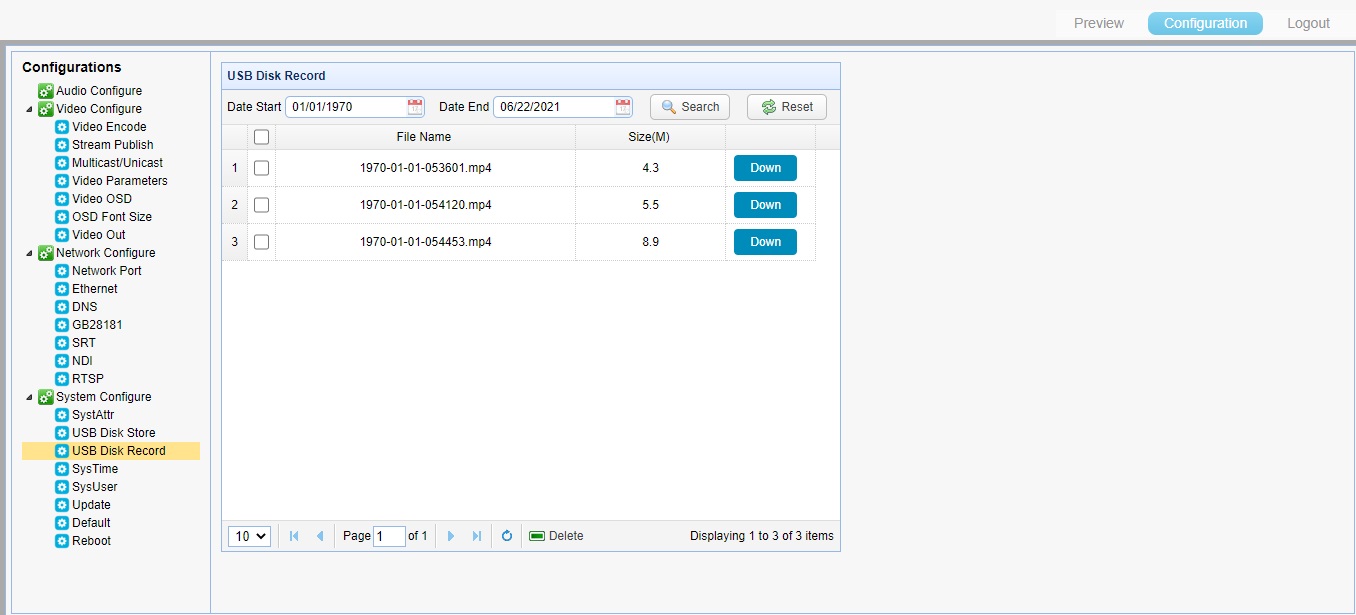The width and height of the screenshot is (1356, 615).
Task: Toggle the select-all checkbox in header
Action: 262,137
